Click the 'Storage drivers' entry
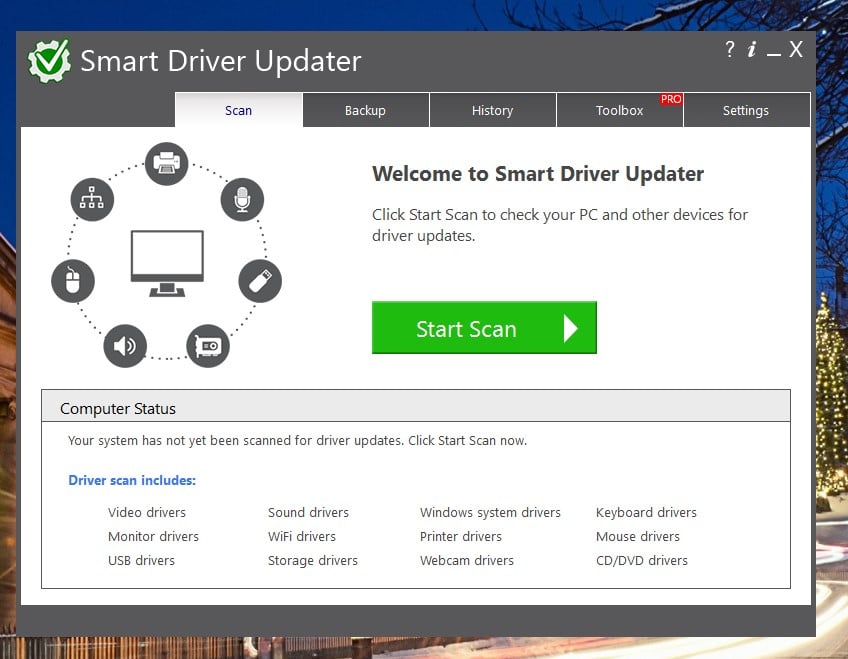This screenshot has height=659, width=848. point(313,561)
